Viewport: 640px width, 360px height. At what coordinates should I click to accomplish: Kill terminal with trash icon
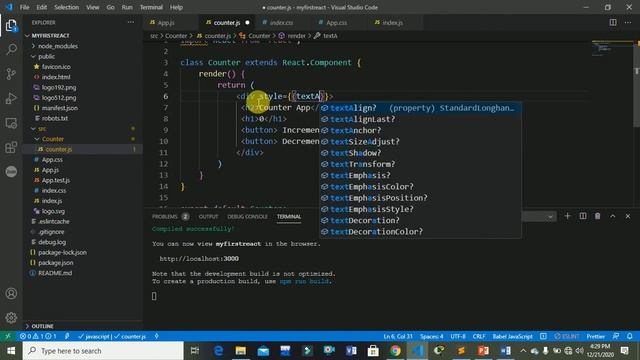click(597, 216)
